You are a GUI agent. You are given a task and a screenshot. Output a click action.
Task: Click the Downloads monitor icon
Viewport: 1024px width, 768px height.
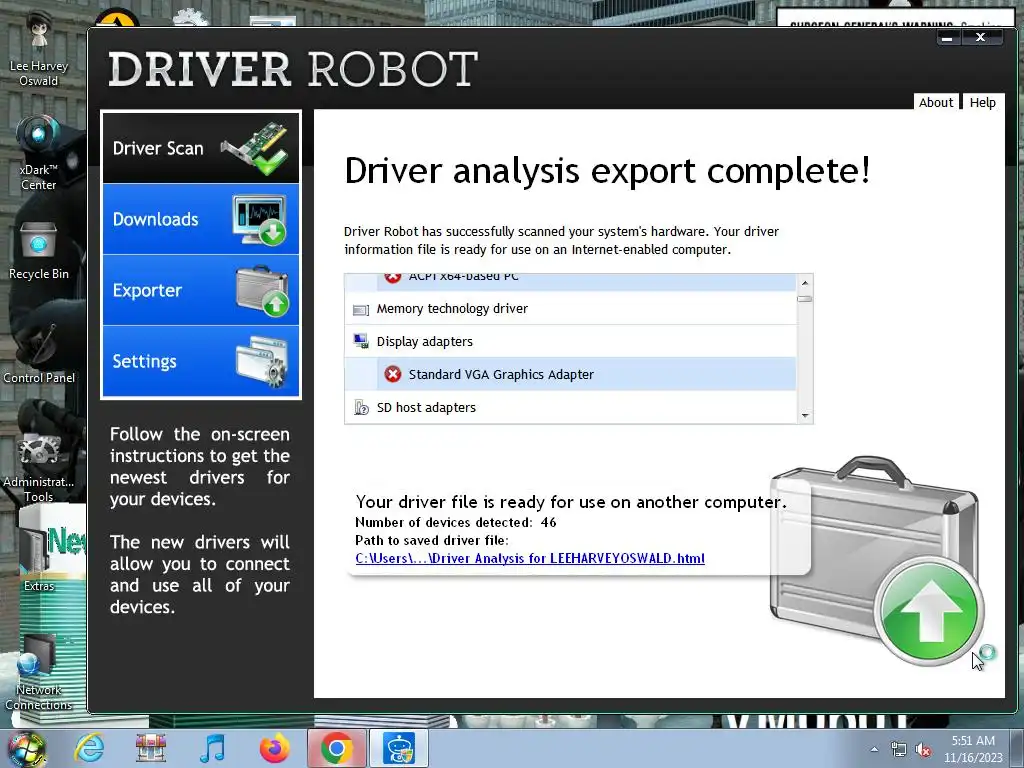click(x=259, y=220)
